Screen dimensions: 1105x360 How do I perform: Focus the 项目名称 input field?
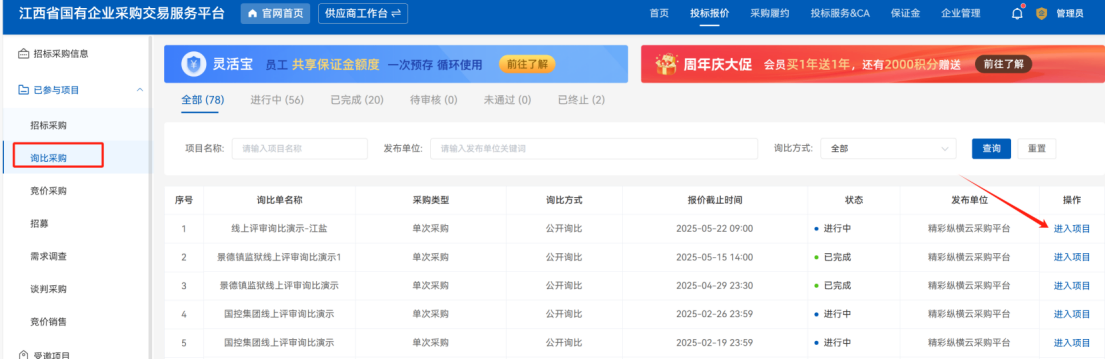click(300, 149)
